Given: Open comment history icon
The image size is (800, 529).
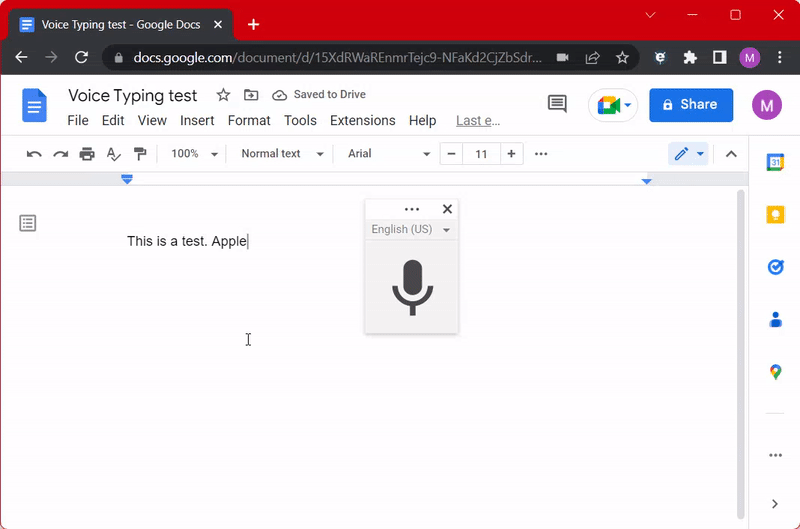Looking at the screenshot, I should [x=557, y=104].
